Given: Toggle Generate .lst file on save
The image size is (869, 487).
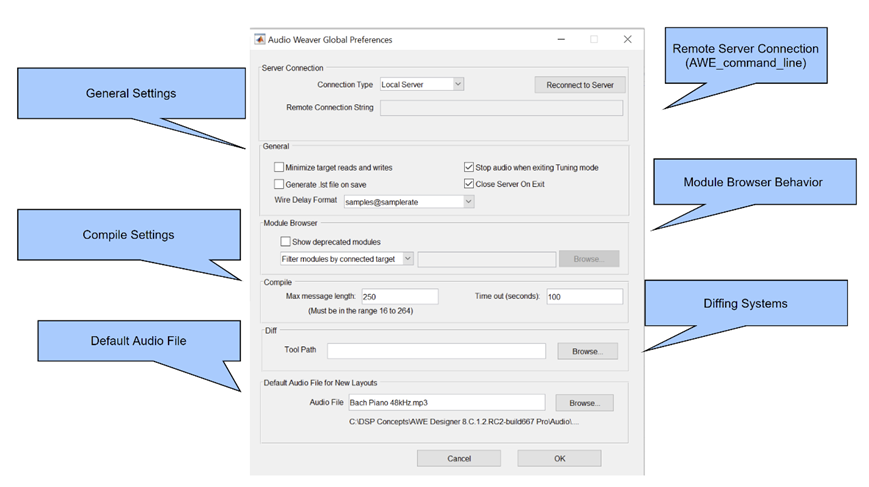Looking at the screenshot, I should coord(279,185).
